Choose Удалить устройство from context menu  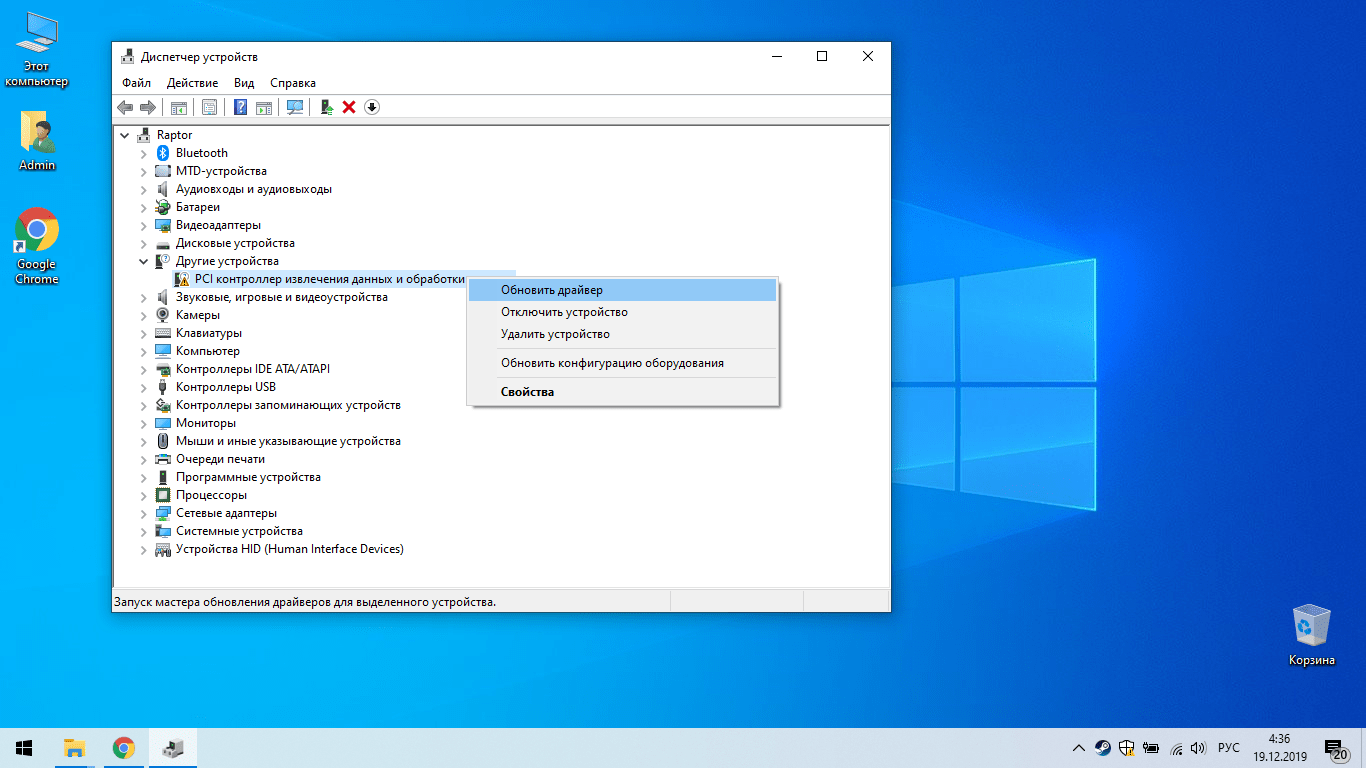(555, 334)
